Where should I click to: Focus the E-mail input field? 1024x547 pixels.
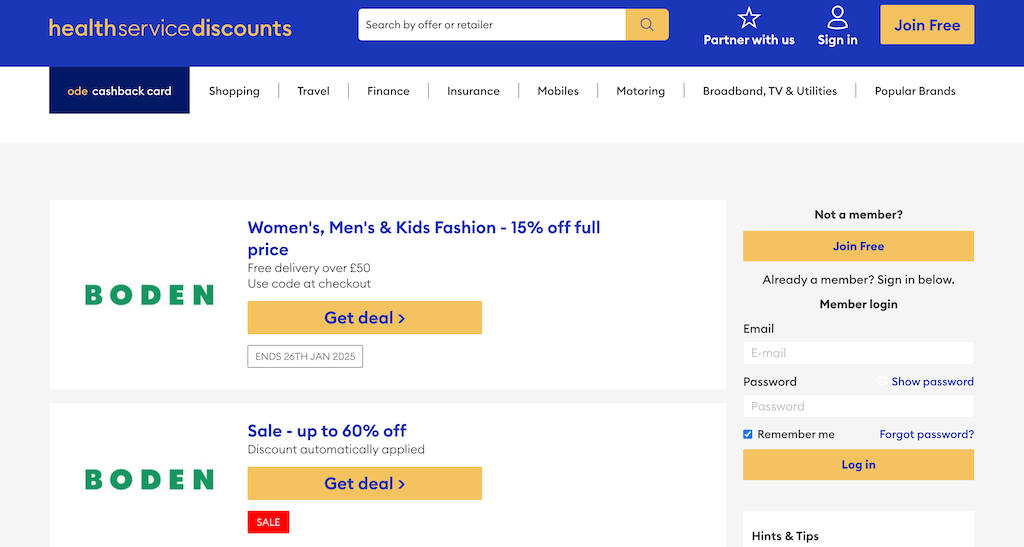[x=858, y=353]
